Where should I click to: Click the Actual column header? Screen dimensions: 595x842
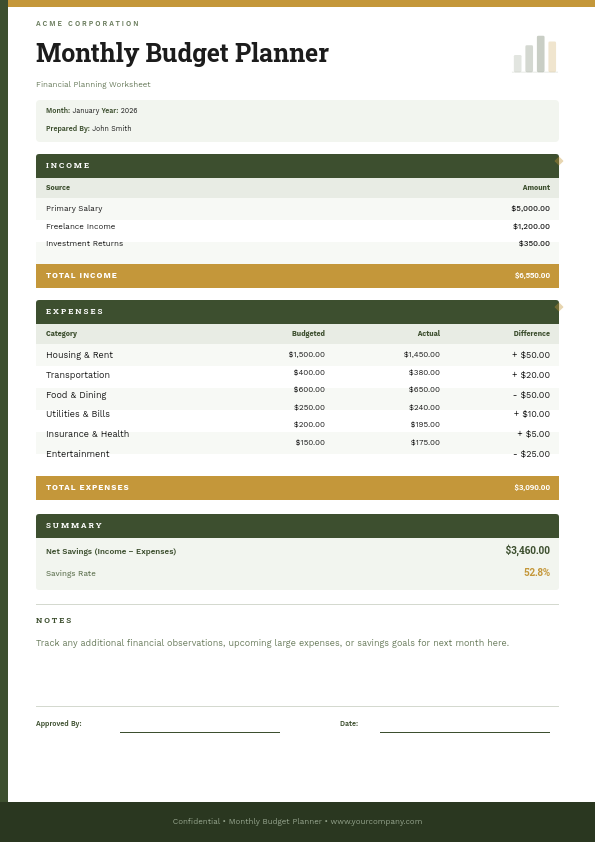pyautogui.click(x=429, y=333)
